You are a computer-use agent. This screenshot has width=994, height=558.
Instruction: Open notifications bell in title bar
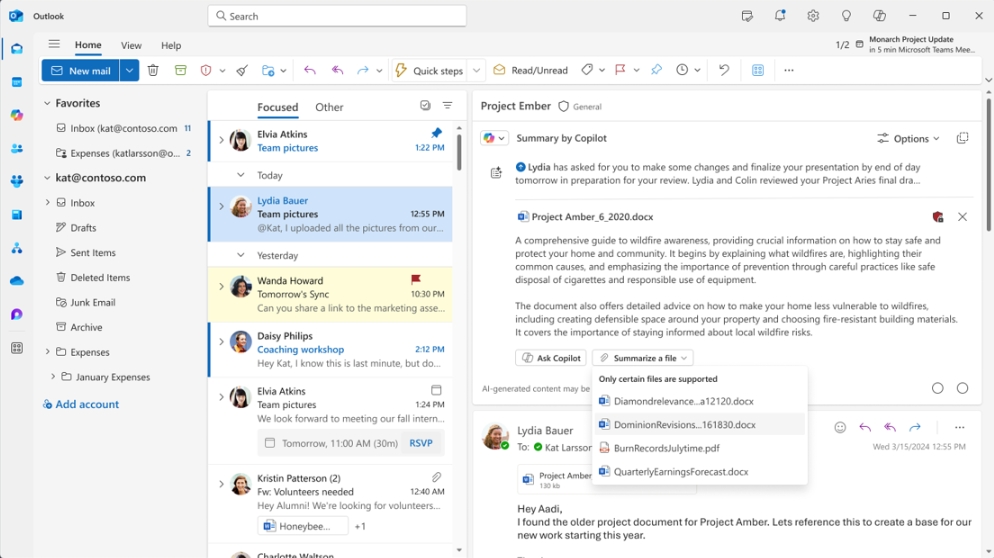pyautogui.click(x=780, y=16)
